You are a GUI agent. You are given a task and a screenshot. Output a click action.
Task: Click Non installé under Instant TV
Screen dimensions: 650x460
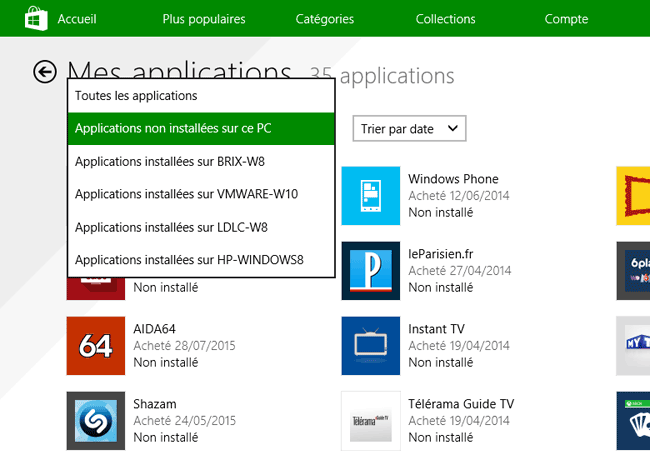(x=441, y=362)
